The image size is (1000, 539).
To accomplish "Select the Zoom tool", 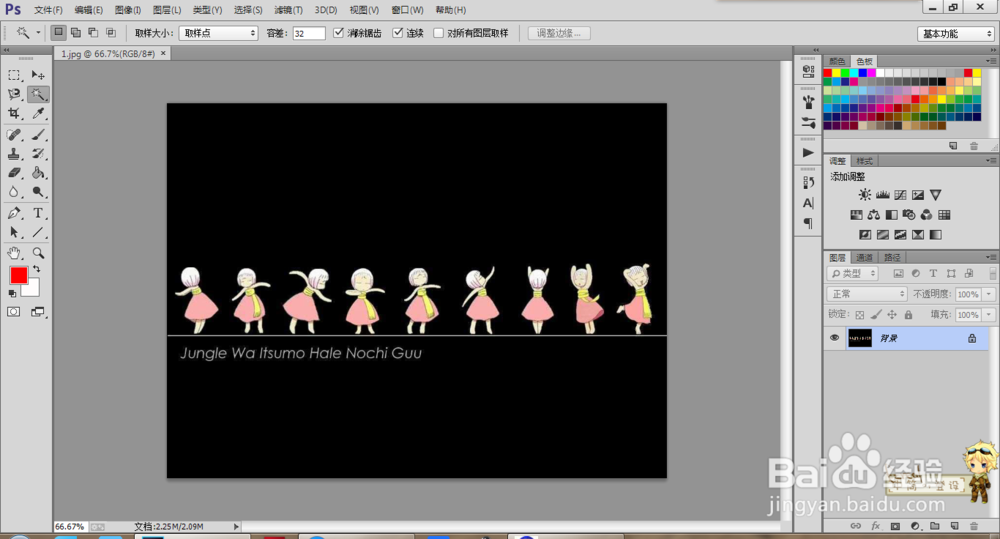I will 38,253.
